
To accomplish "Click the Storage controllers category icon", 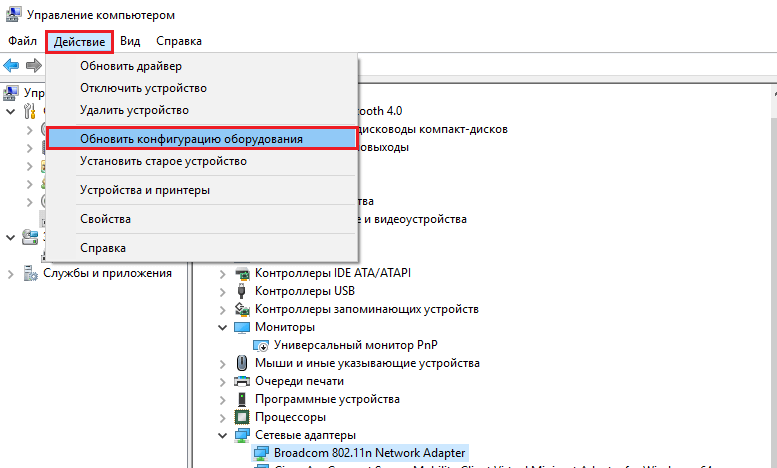I will (242, 309).
